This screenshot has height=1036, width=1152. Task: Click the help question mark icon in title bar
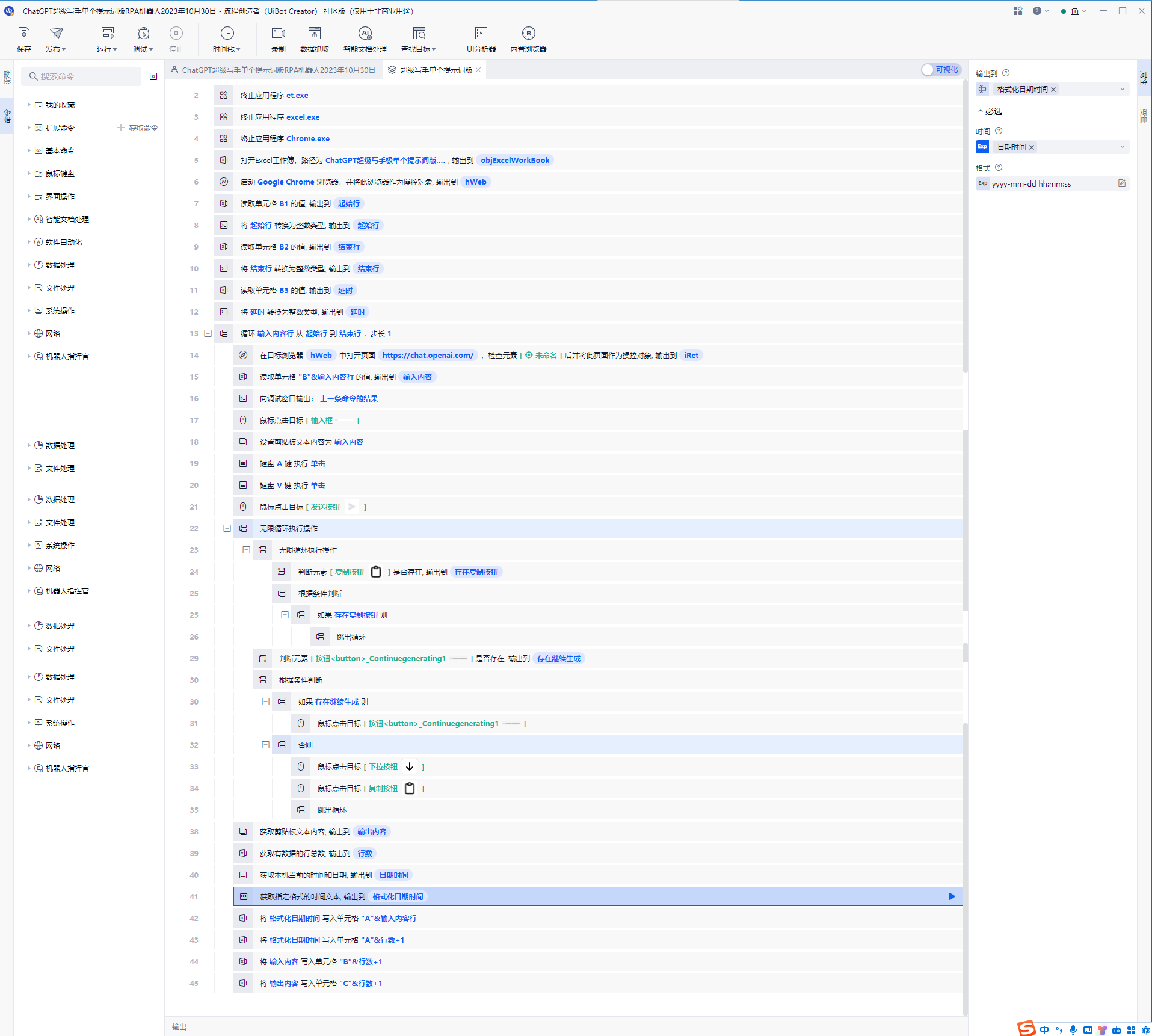coord(1037,11)
